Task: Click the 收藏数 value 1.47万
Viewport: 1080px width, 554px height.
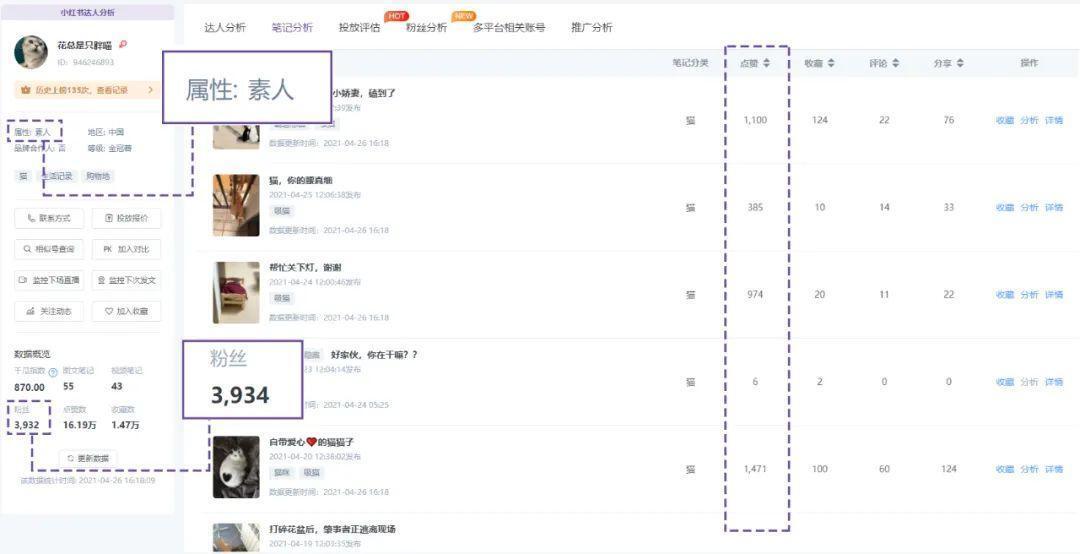Action: click(x=125, y=425)
